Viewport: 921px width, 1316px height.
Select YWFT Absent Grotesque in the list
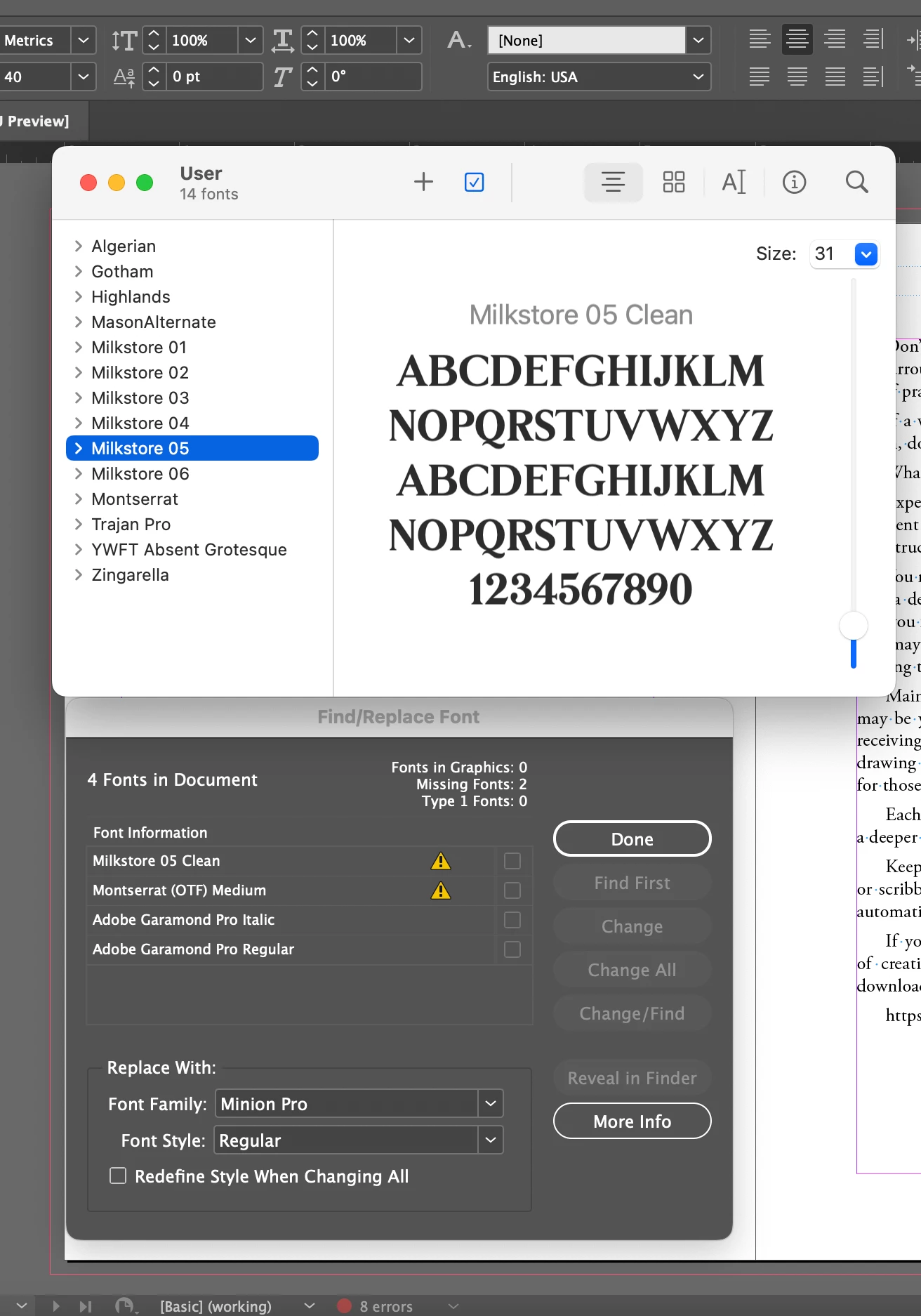[189, 549]
